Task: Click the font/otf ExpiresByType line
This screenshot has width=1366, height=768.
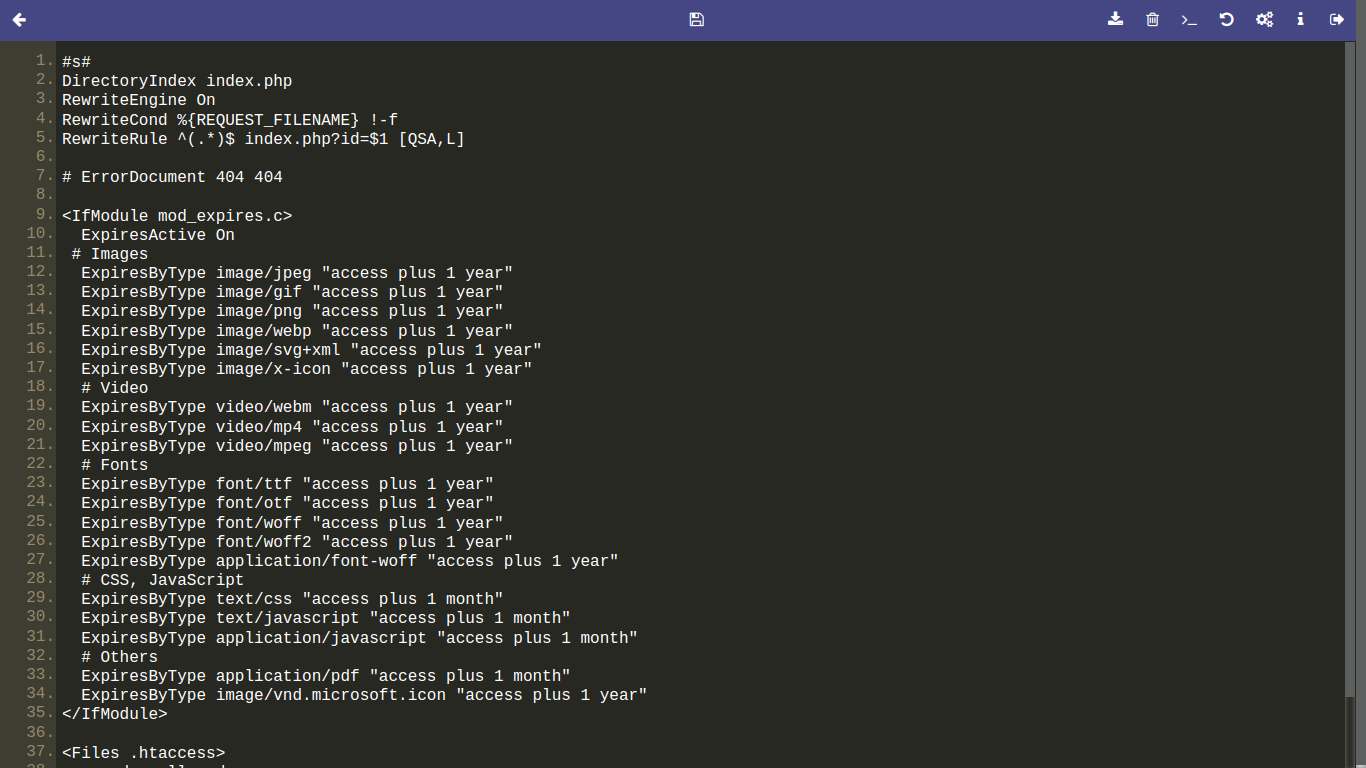Action: click(x=287, y=503)
